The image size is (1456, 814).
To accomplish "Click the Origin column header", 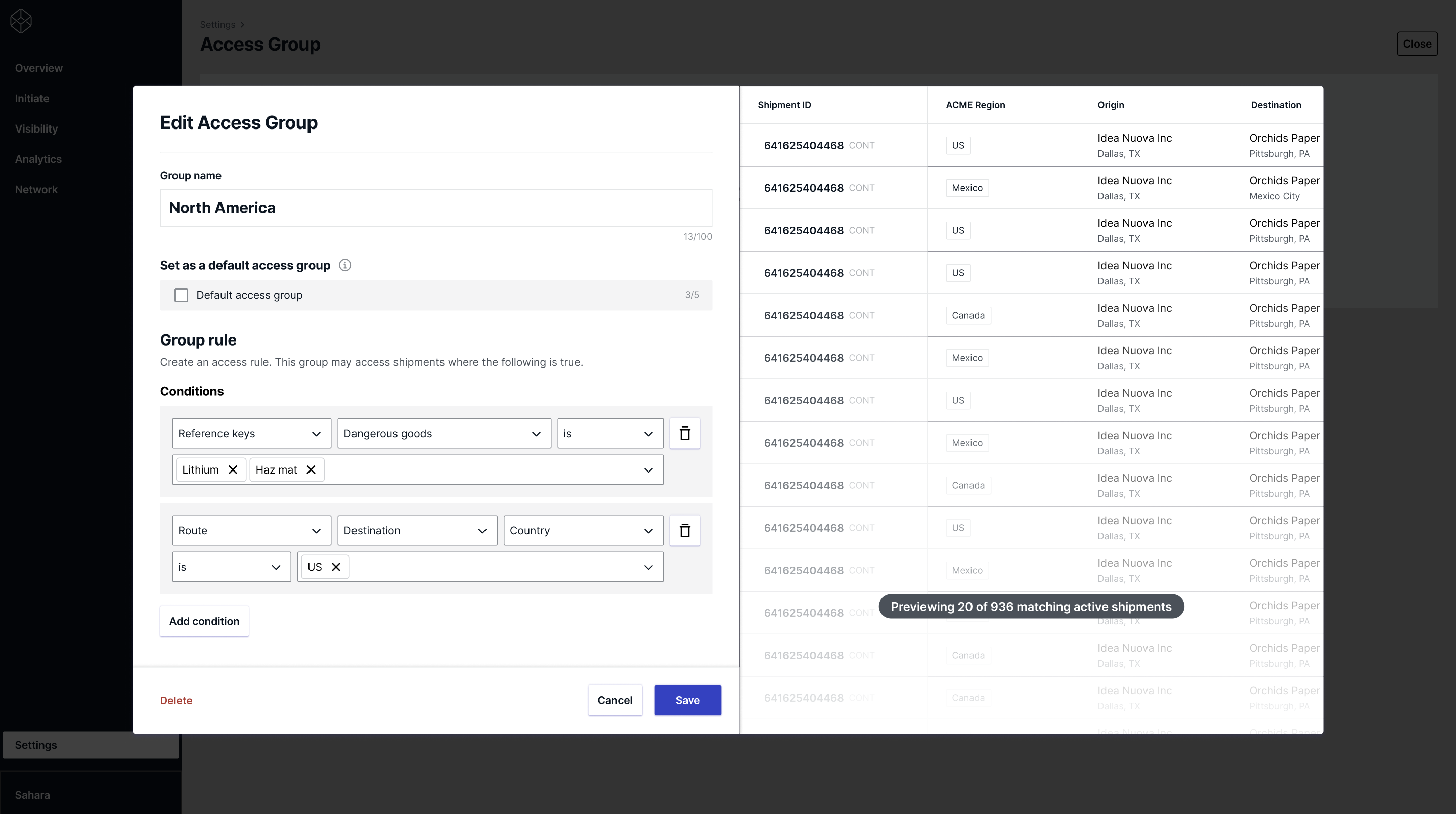I will click(x=1111, y=105).
